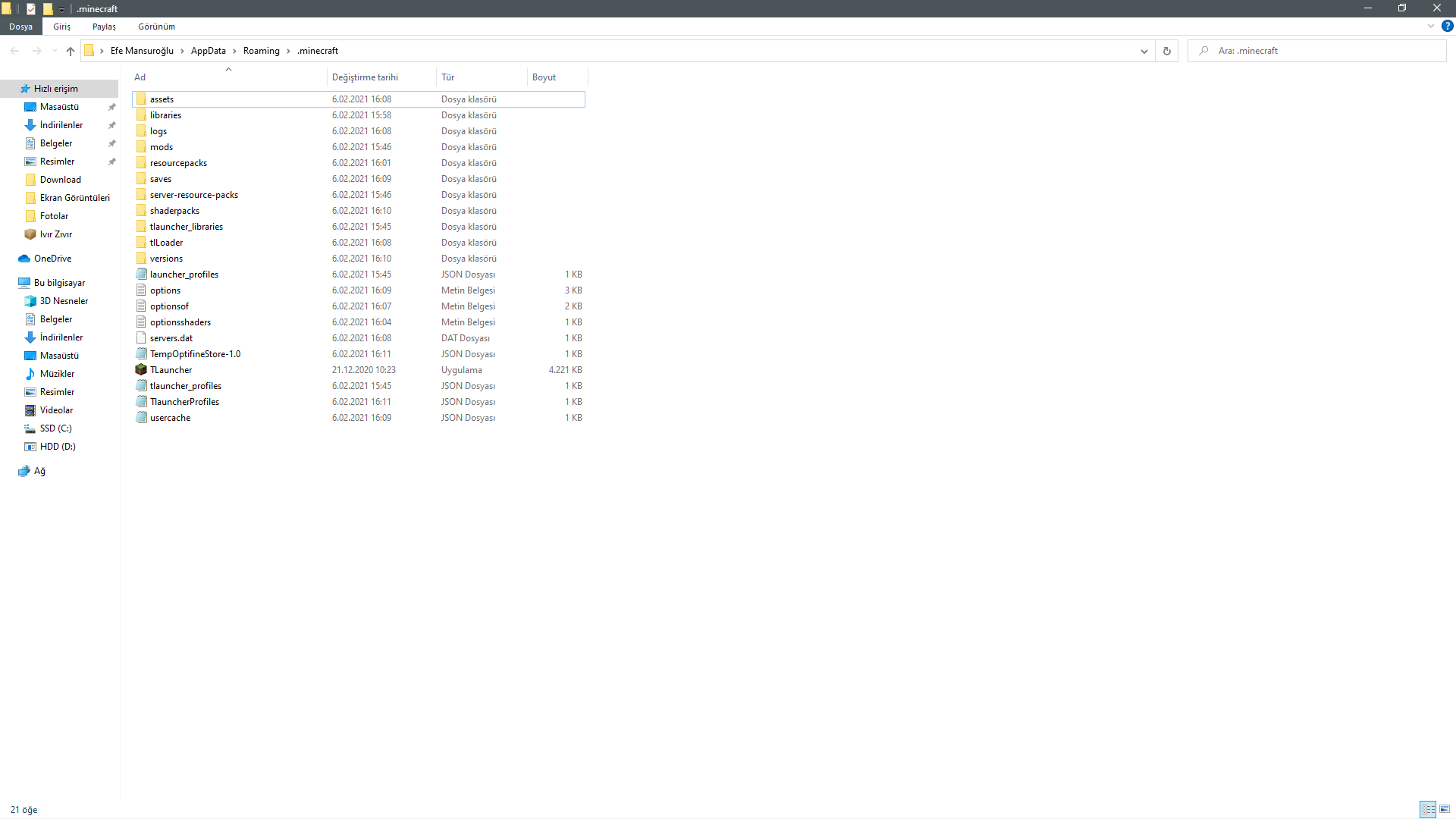1456x819 pixels.
Task: Click the assets folder icon
Action: click(141, 99)
